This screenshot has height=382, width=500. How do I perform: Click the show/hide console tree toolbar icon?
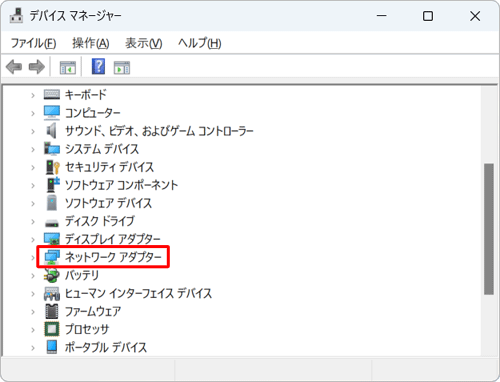click(x=68, y=67)
